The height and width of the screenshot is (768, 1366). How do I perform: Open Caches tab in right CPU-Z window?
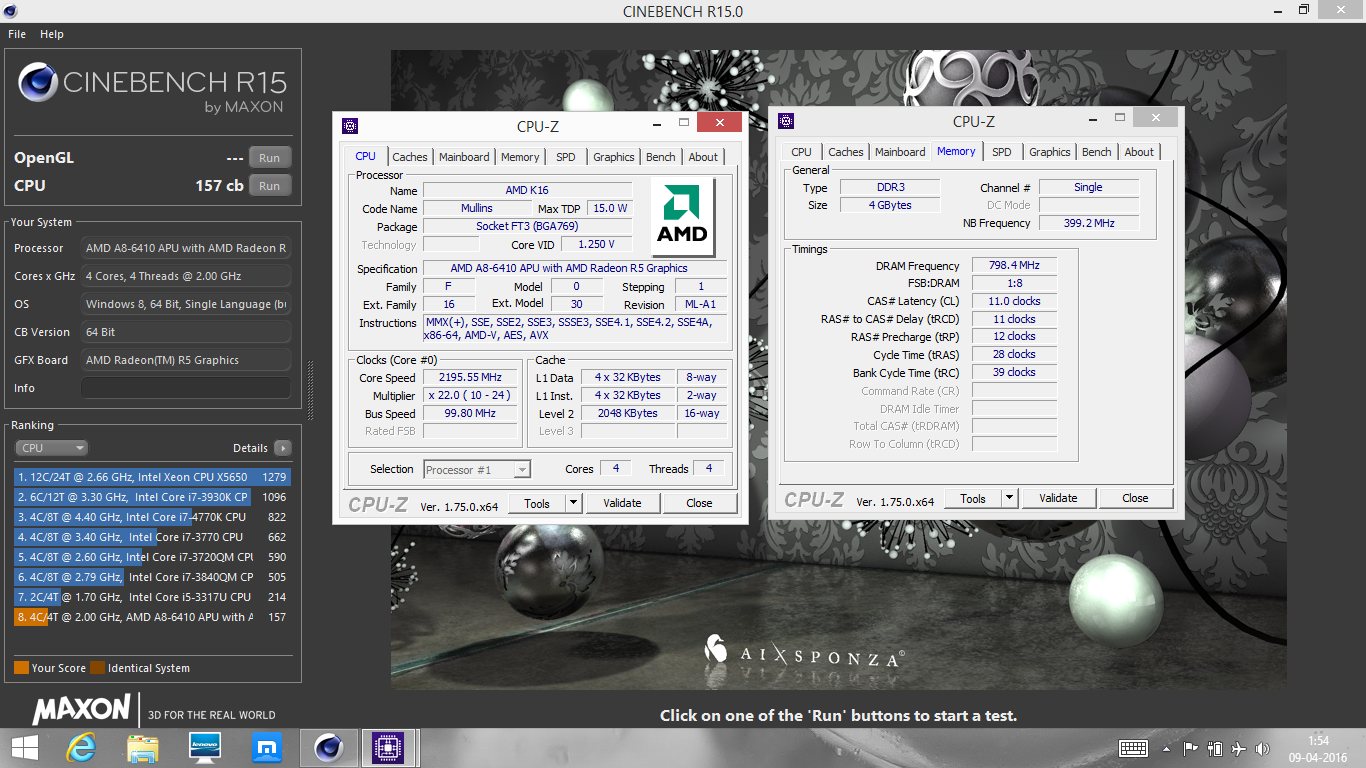tap(845, 152)
